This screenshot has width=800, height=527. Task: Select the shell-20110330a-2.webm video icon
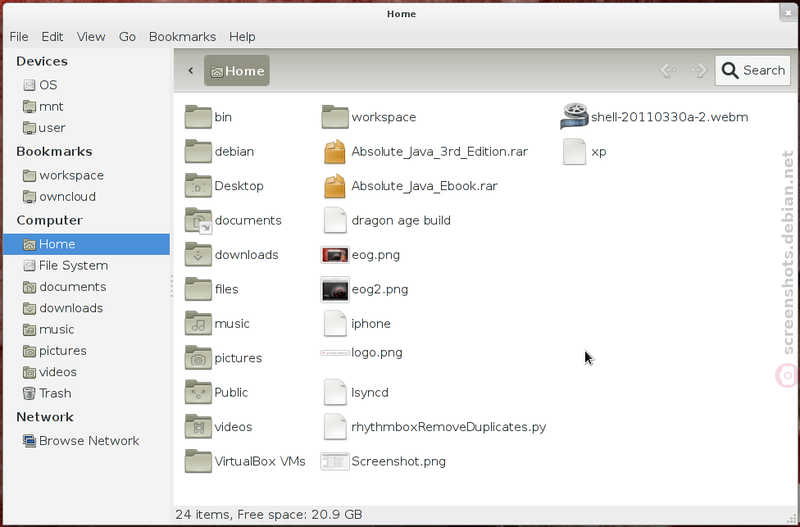point(574,116)
